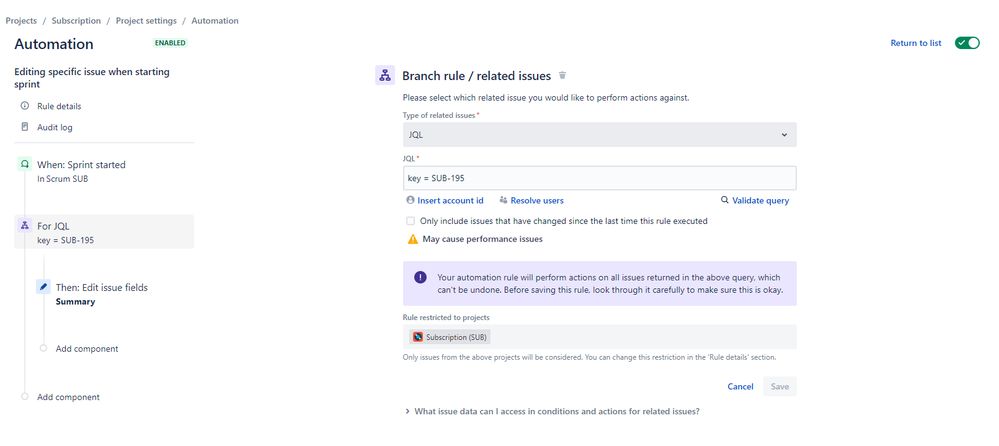The width and height of the screenshot is (999, 446).
Task: Click the Save button
Action: pyautogui.click(x=780, y=386)
